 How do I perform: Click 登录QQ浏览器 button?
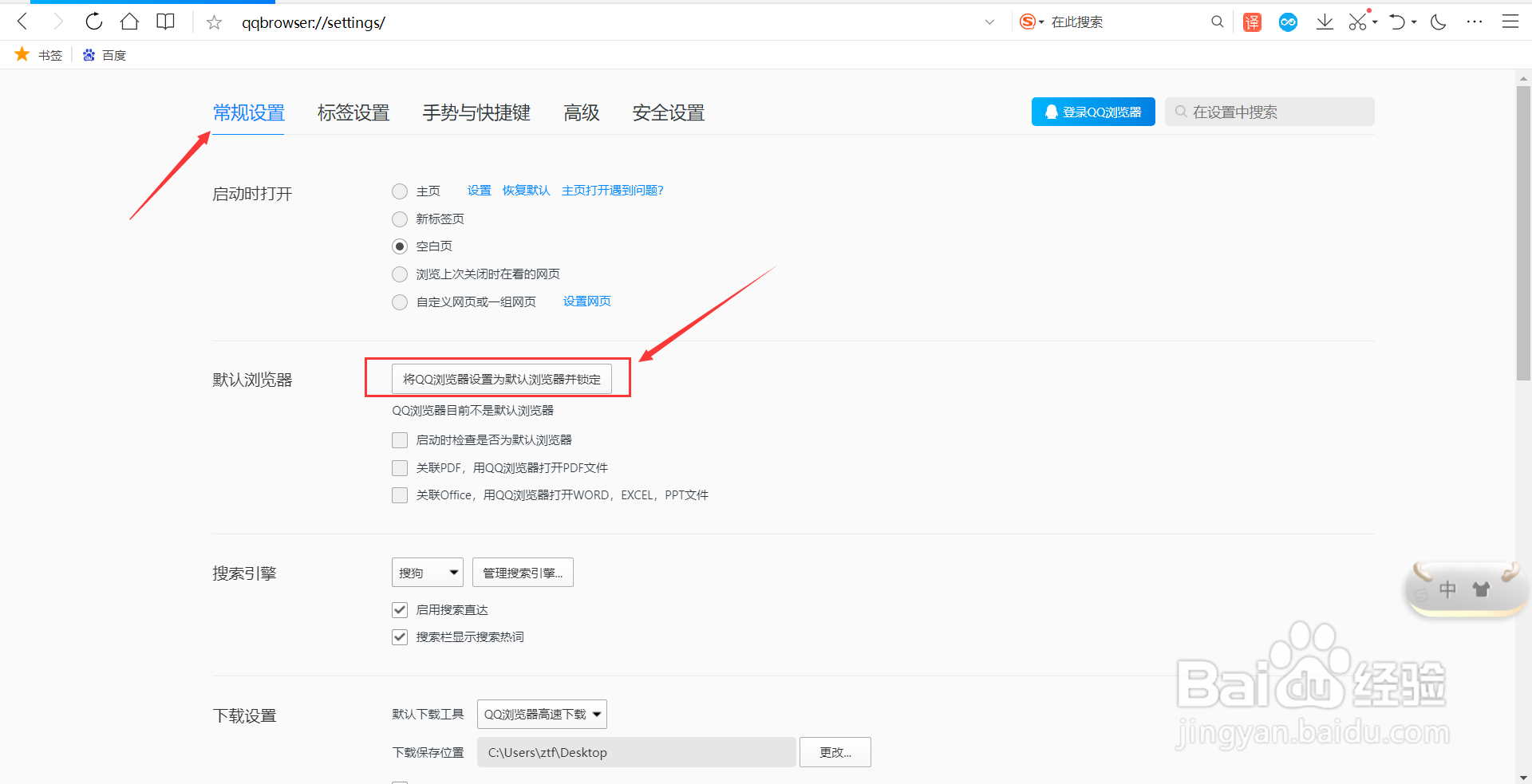[x=1093, y=112]
